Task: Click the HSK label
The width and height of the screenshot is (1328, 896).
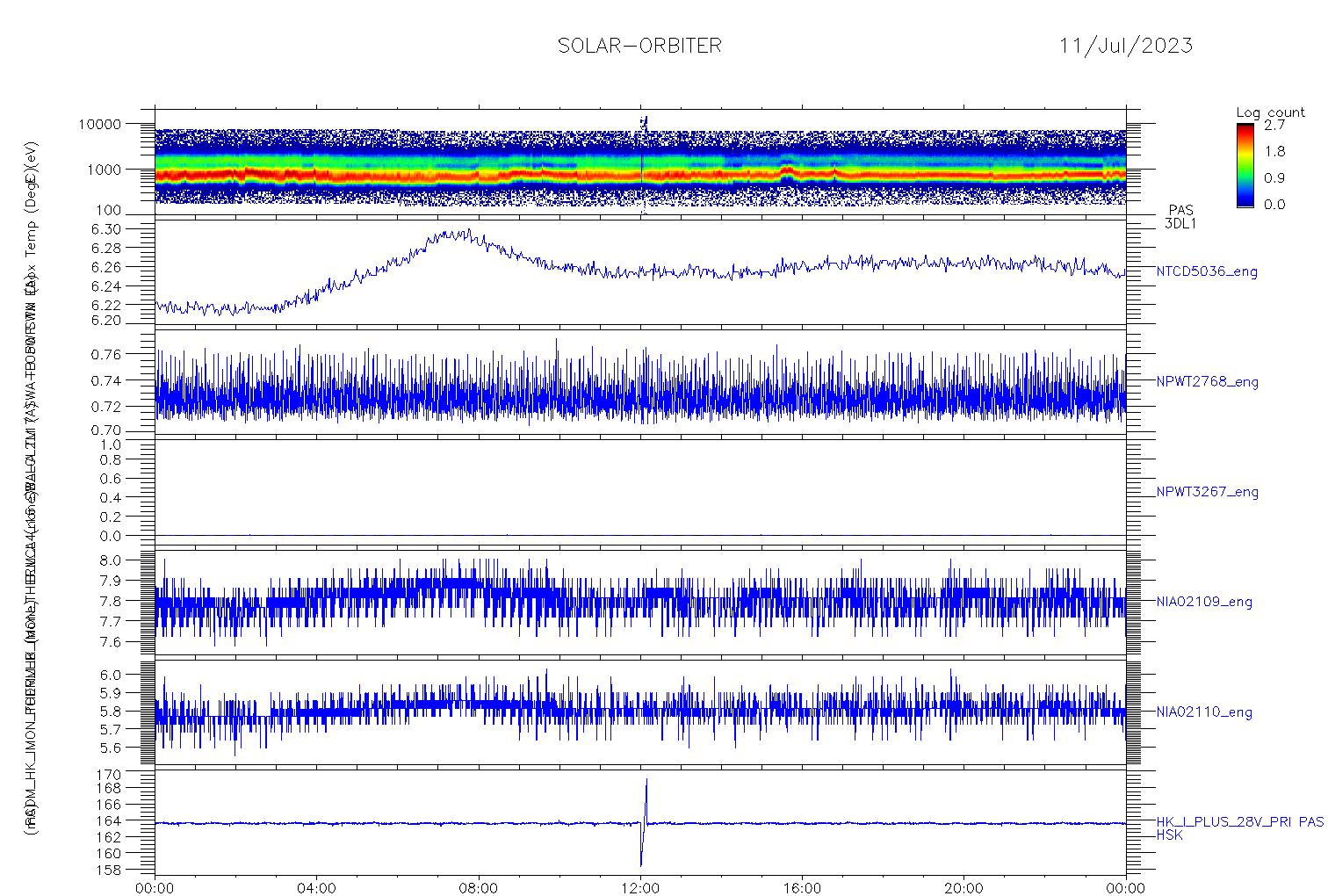Action: pyautogui.click(x=1169, y=835)
